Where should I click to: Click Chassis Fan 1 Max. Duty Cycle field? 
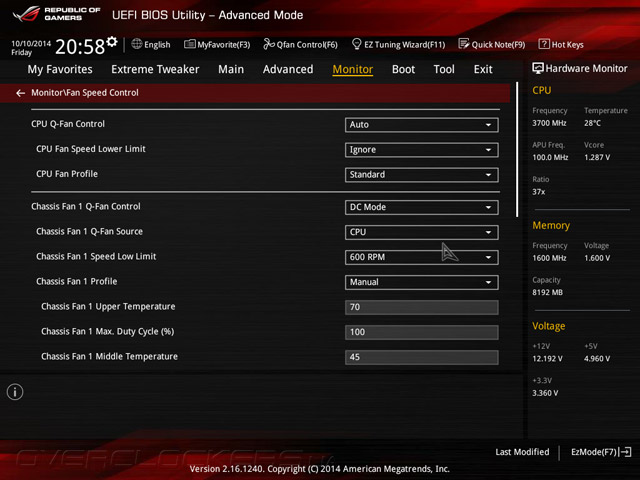pos(422,332)
